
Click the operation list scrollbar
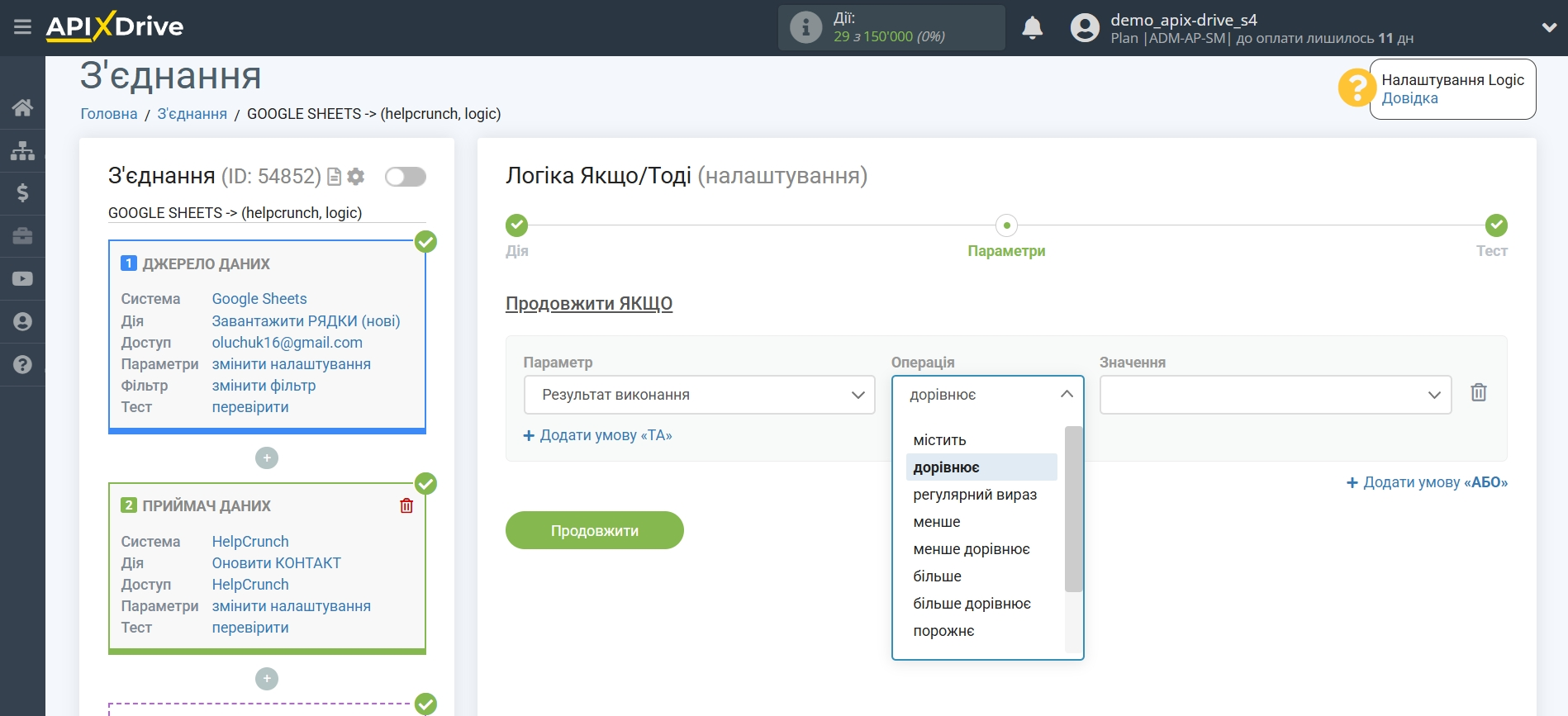(x=1073, y=510)
